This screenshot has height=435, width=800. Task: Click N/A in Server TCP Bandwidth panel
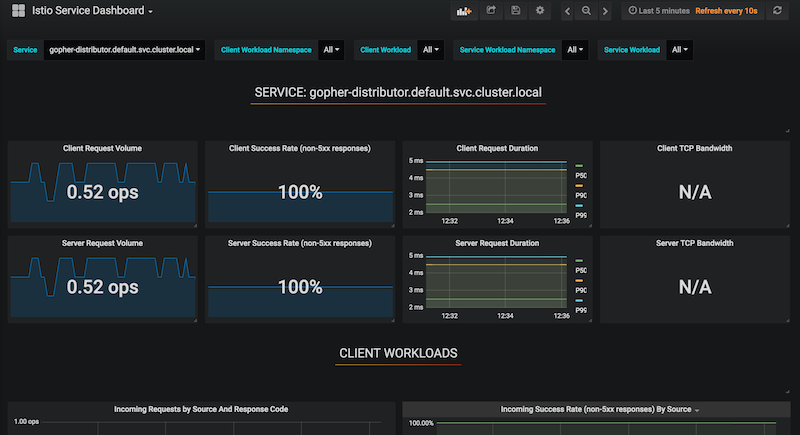(694, 287)
